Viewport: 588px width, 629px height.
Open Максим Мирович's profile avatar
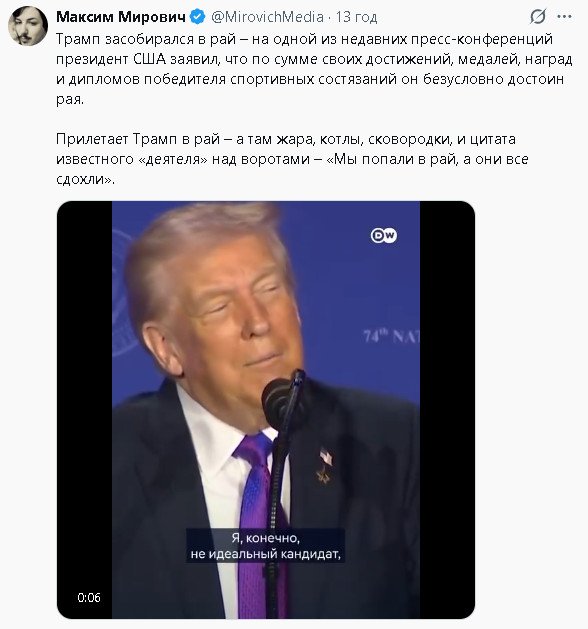coord(28,26)
